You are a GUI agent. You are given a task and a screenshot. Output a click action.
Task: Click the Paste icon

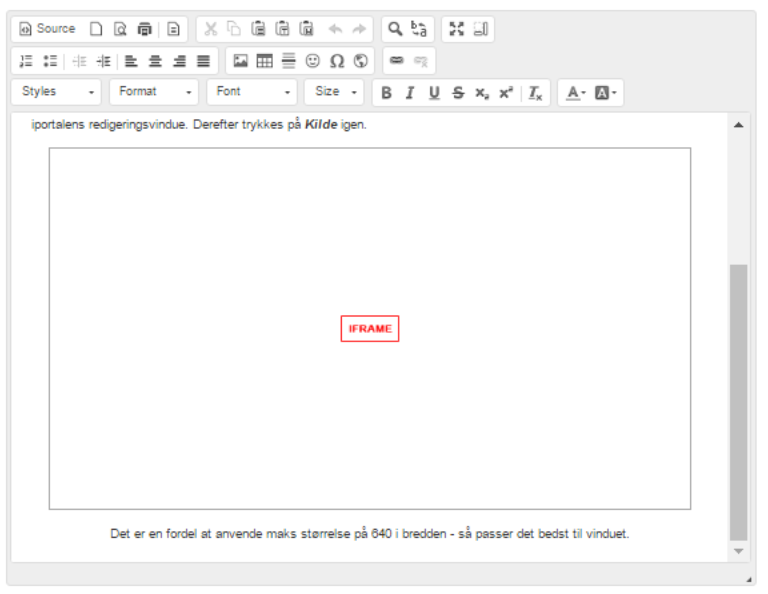258,29
